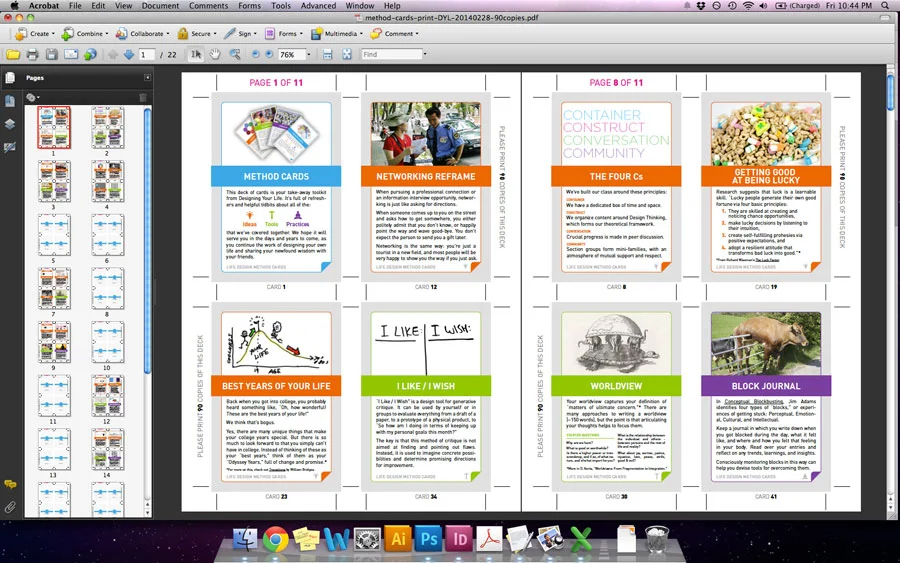This screenshot has width=900, height=563.
Task: Open the Document menu
Action: click(161, 6)
